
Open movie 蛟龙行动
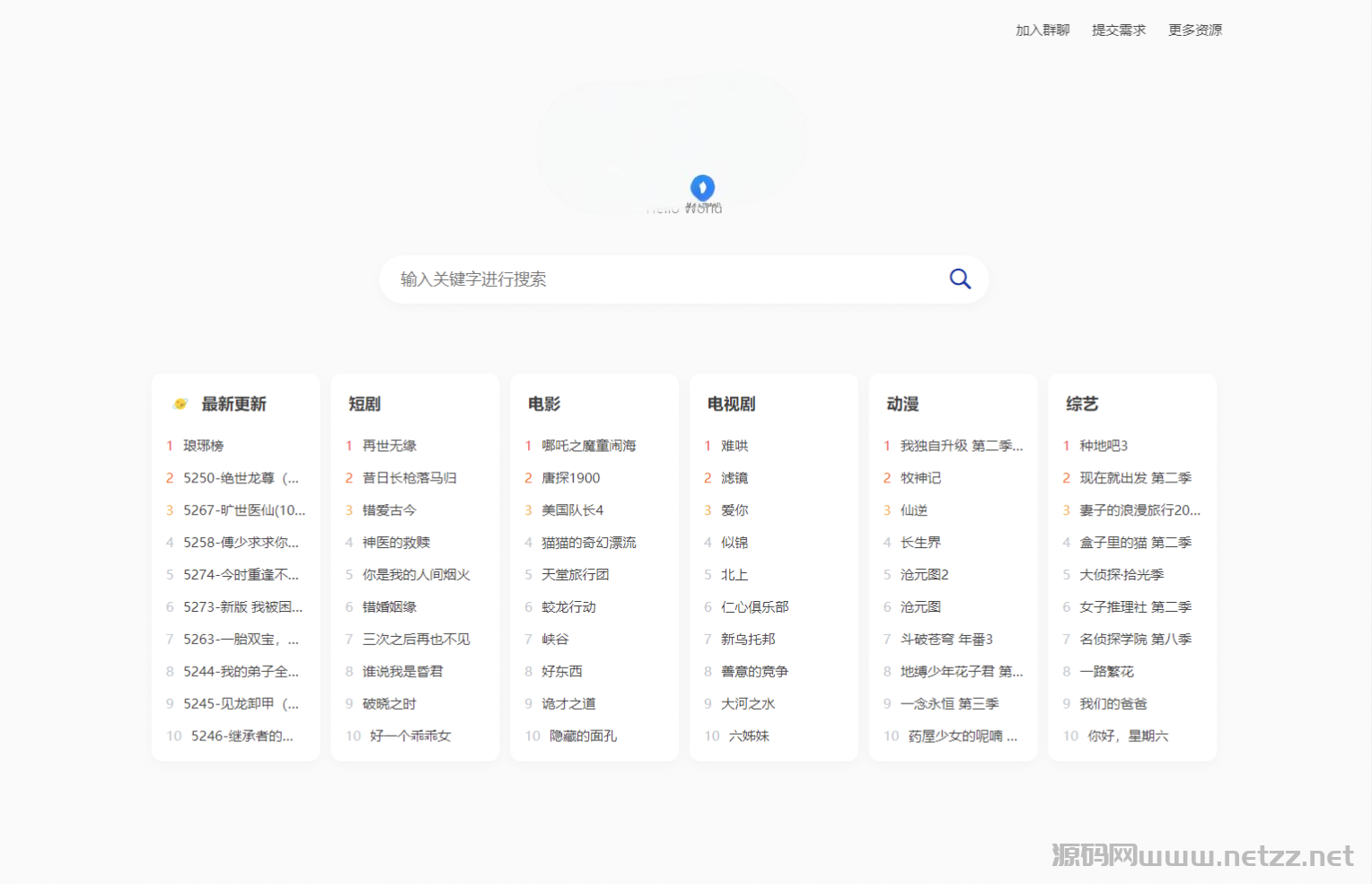point(569,607)
